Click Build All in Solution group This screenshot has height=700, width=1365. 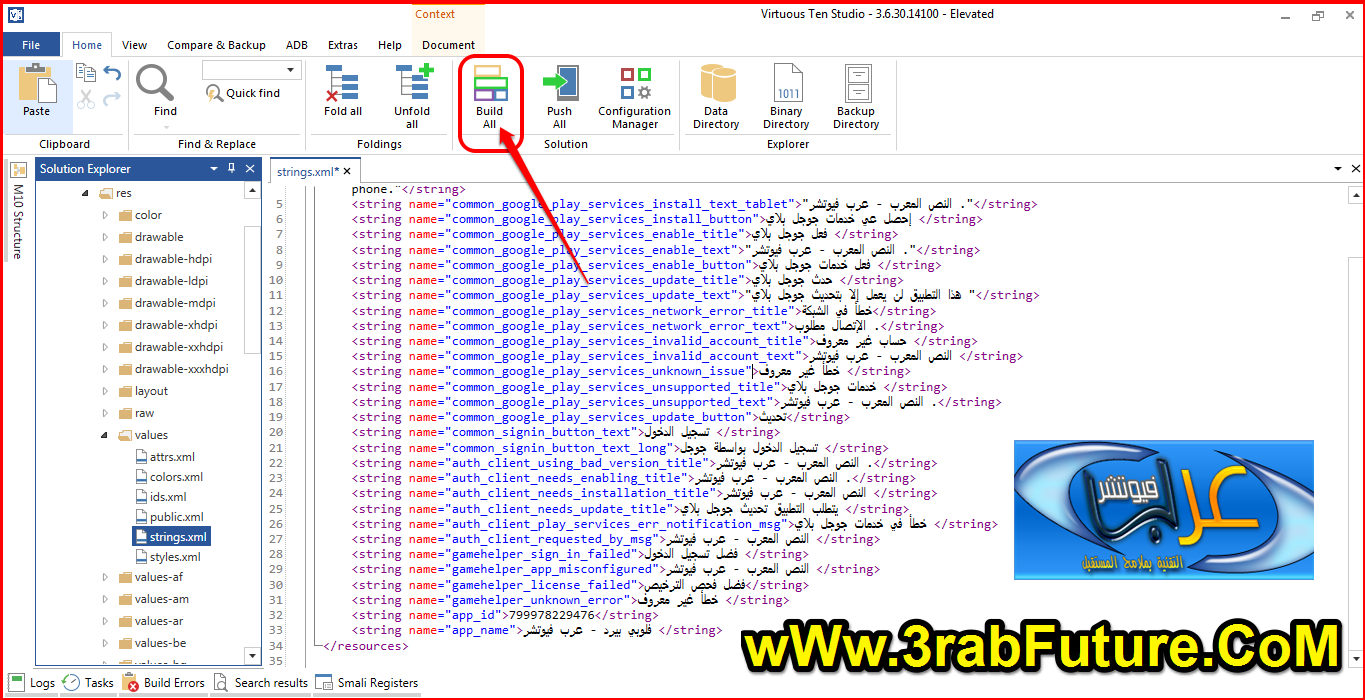click(x=490, y=96)
